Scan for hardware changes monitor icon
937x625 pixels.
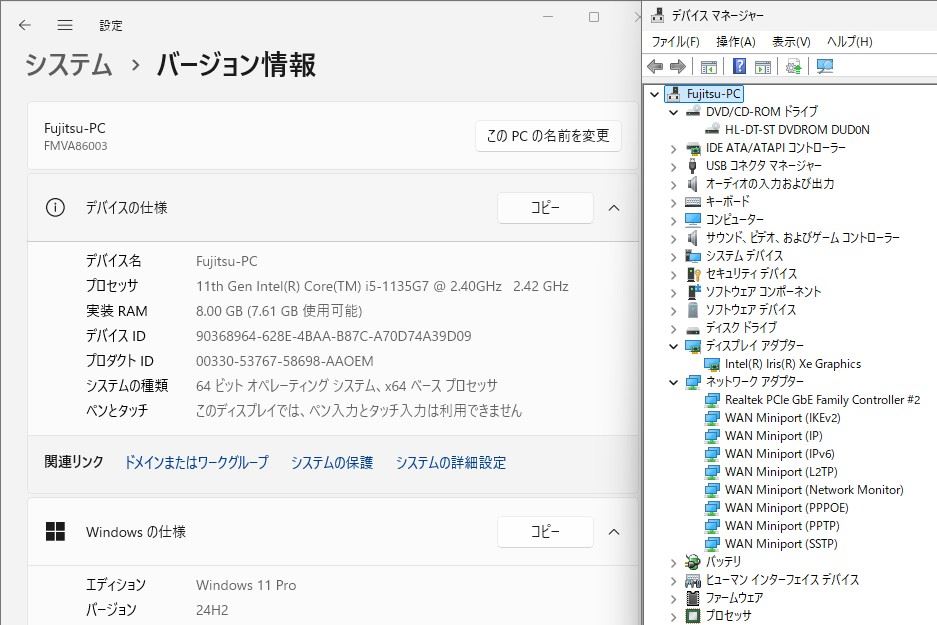point(825,66)
